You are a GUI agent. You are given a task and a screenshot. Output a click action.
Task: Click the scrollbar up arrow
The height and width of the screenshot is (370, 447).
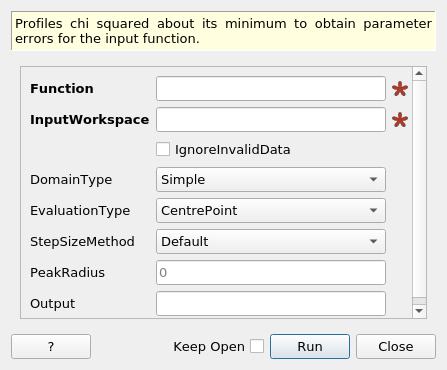[x=419, y=74]
